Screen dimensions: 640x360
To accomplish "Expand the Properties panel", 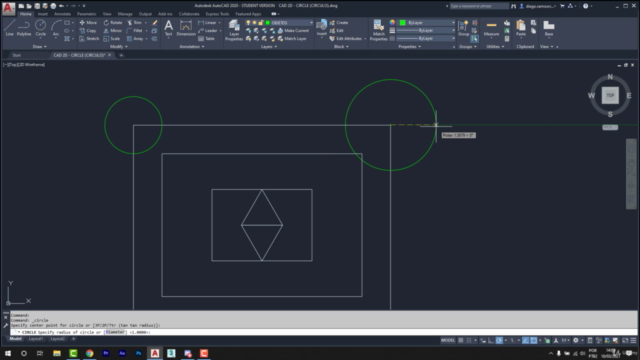I will coord(409,47).
